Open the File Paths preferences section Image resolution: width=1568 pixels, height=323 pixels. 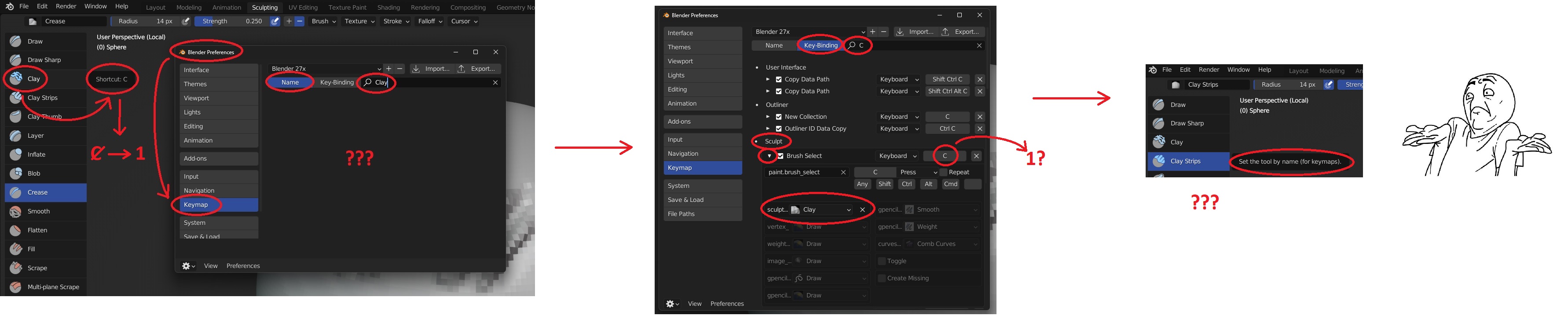[x=703, y=214]
